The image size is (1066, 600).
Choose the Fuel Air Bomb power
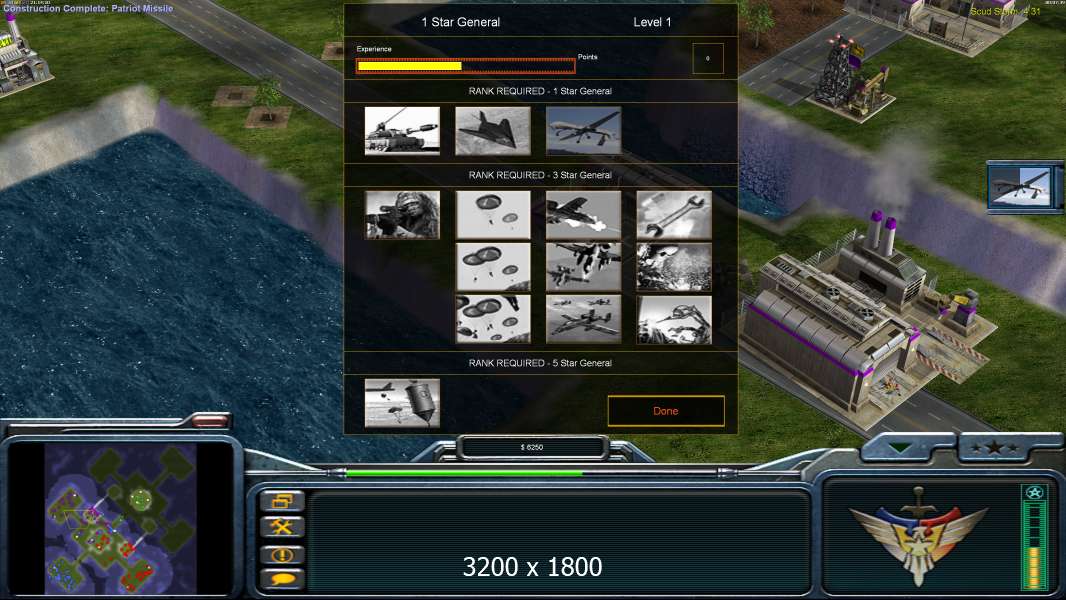pyautogui.click(x=402, y=403)
